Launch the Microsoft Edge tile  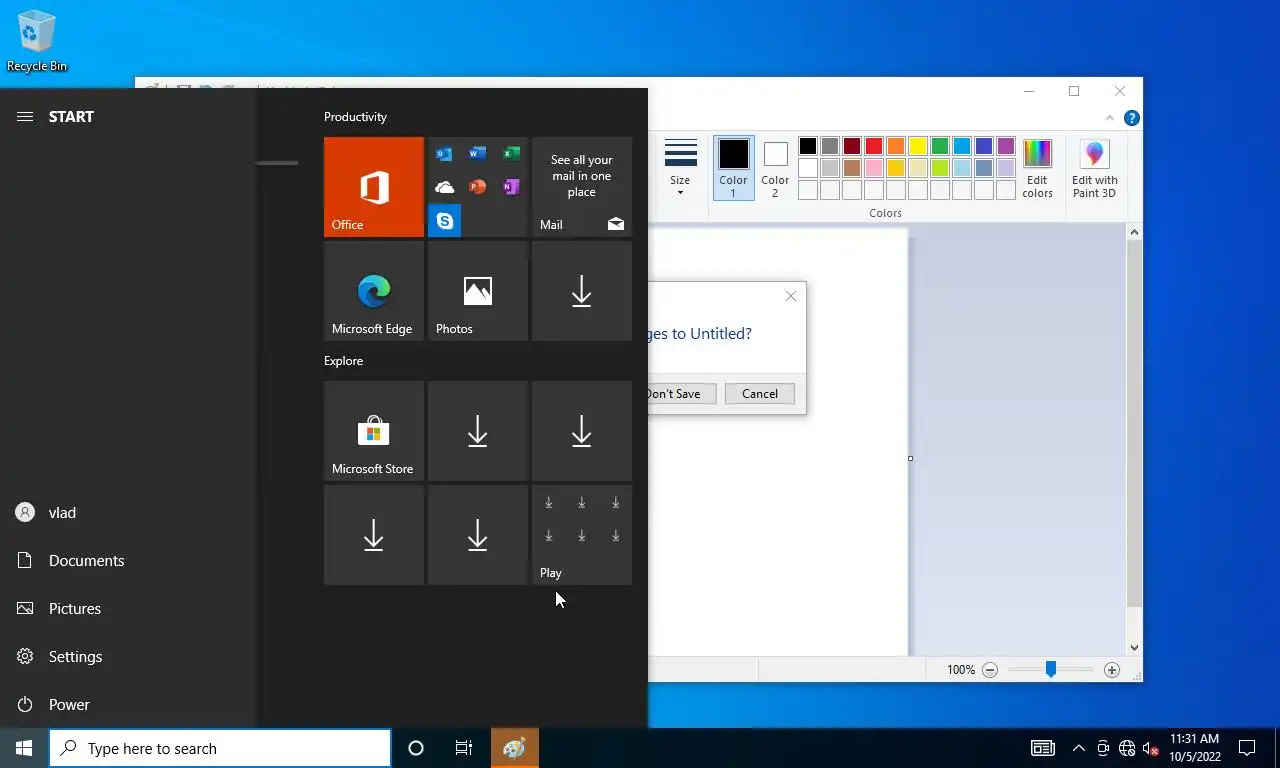(x=374, y=291)
